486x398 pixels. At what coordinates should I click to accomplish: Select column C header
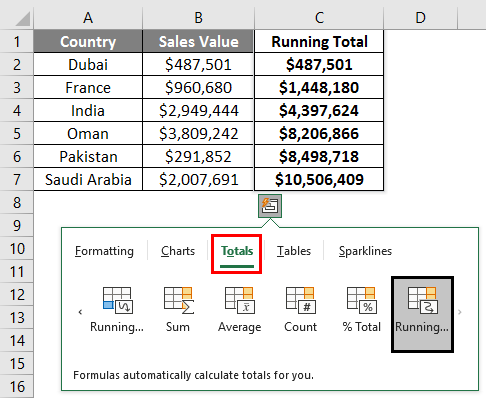click(319, 18)
